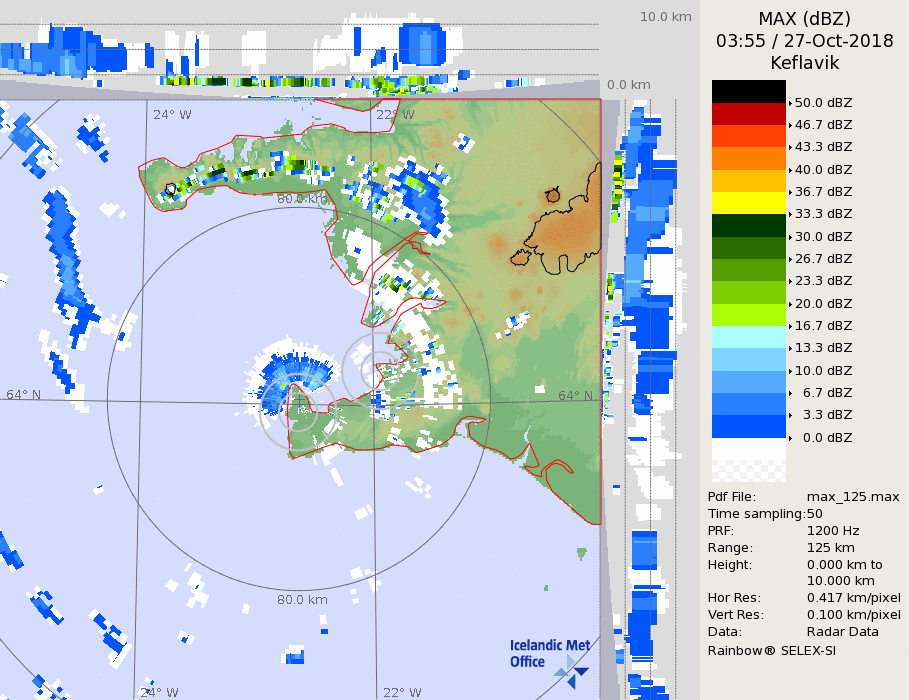This screenshot has width=909, height=700.
Task: Click the 10.0 km height axis label
Action: pyautogui.click(x=665, y=17)
